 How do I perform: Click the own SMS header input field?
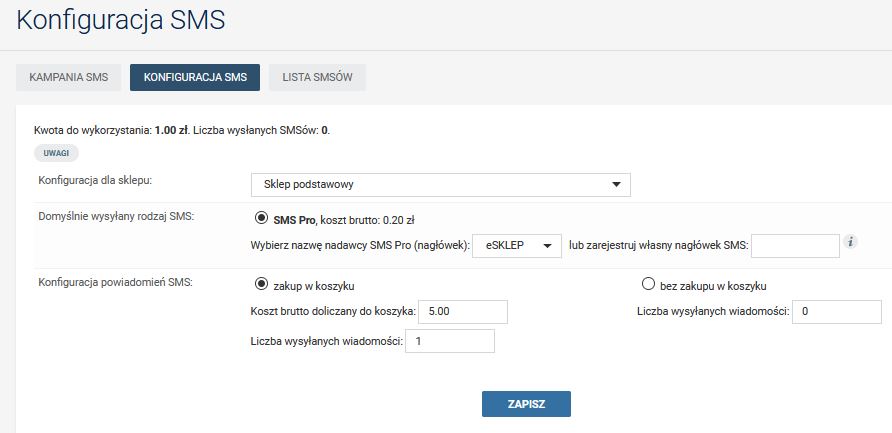794,246
